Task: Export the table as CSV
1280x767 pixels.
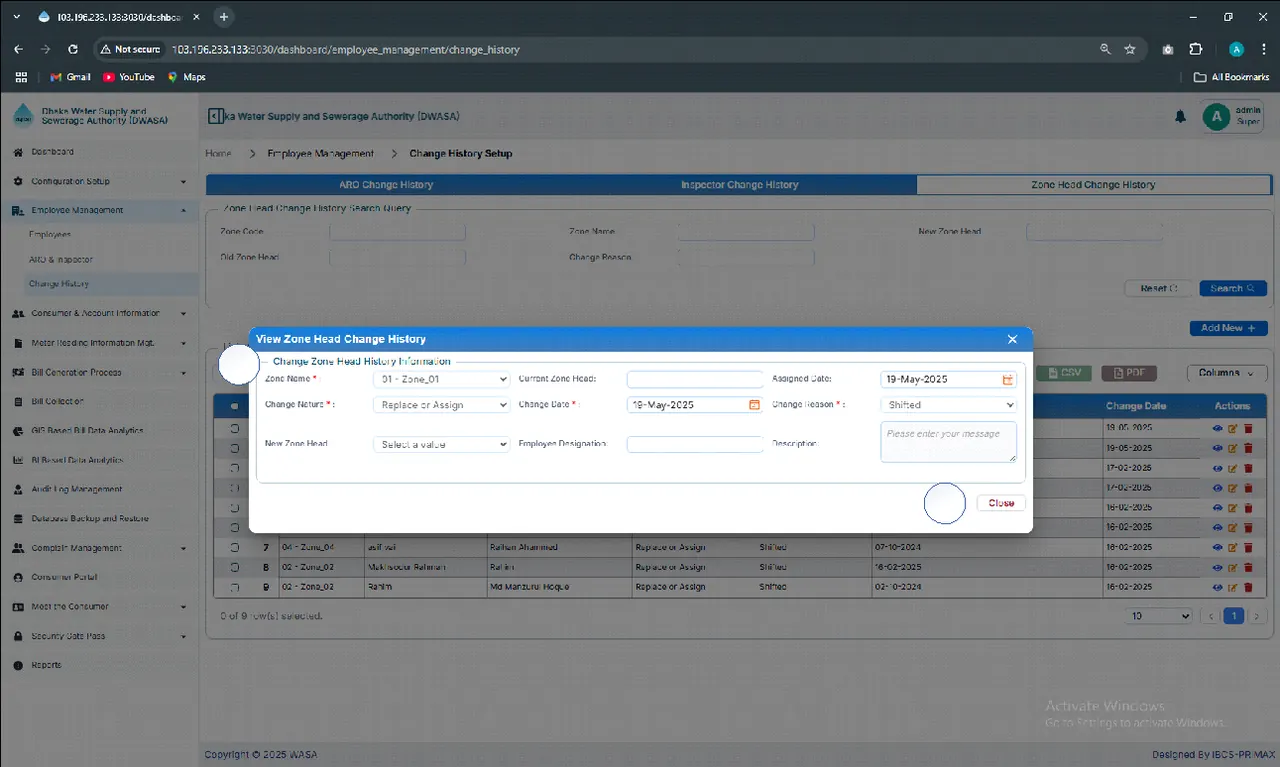Action: tap(1063, 373)
